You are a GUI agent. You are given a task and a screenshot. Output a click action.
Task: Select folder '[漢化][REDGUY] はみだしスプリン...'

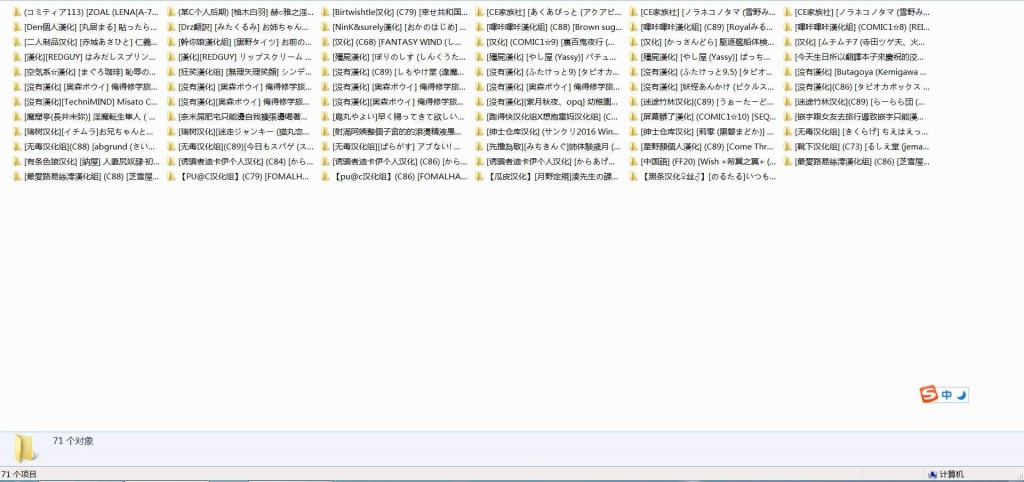point(86,57)
